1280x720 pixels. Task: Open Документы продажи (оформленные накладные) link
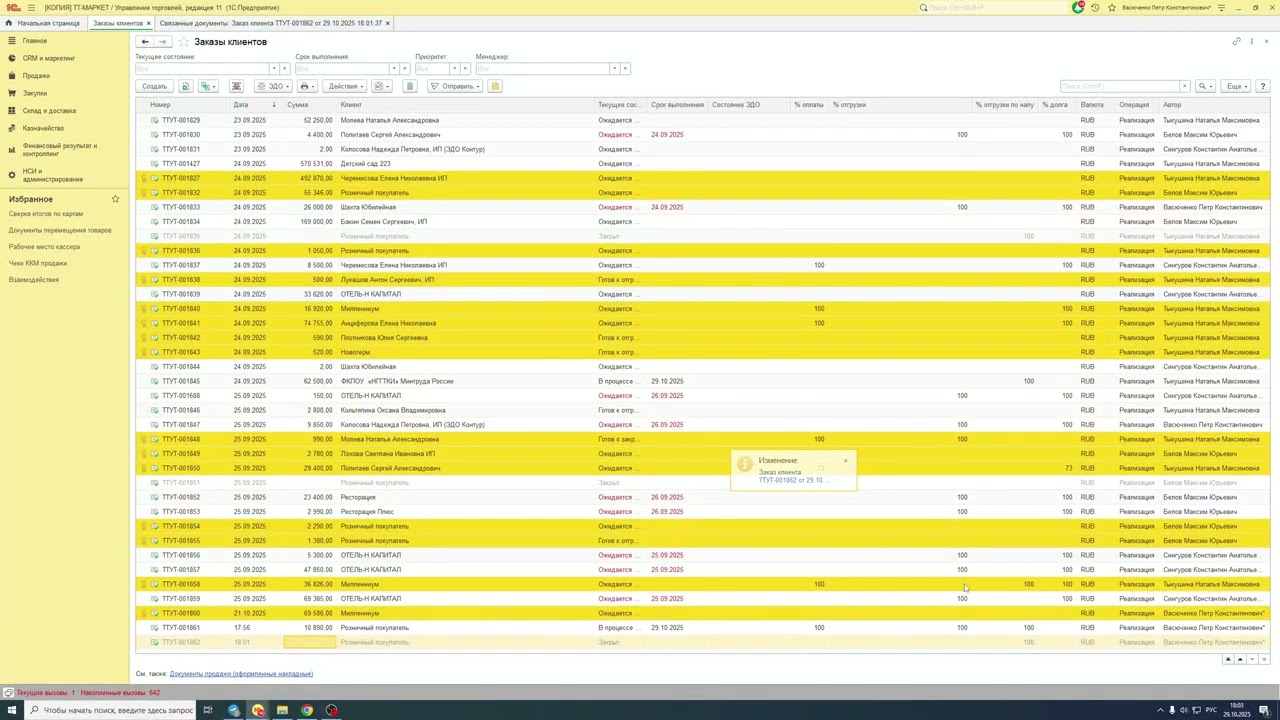241,674
